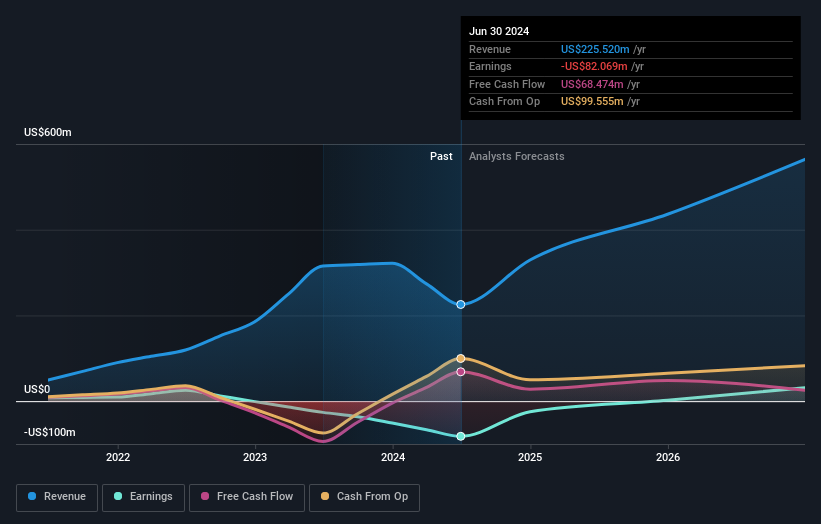
Task: Click the US$225.520m revenue value
Action: tap(595, 49)
